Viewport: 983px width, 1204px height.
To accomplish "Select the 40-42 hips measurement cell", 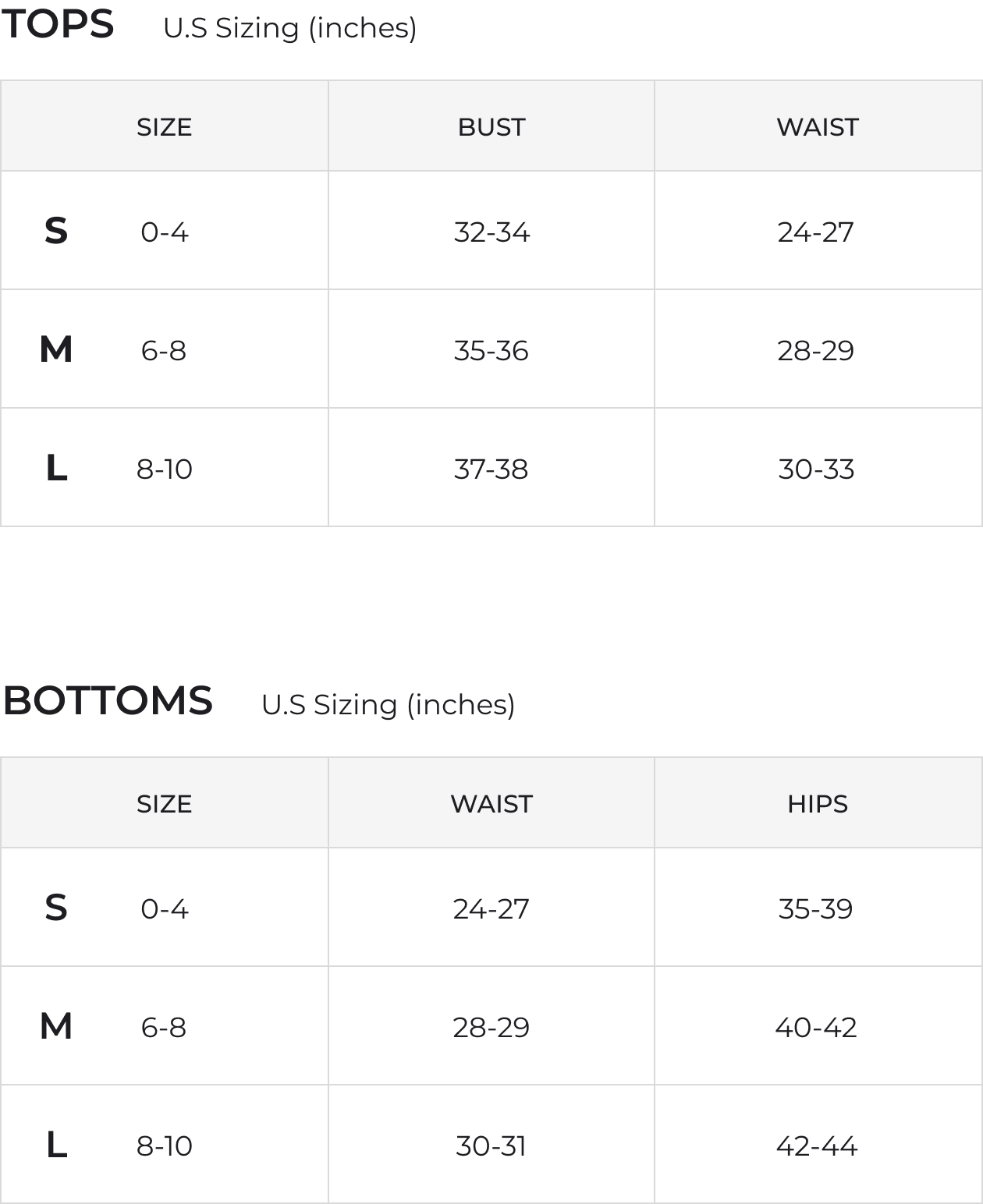I will (816, 1028).
